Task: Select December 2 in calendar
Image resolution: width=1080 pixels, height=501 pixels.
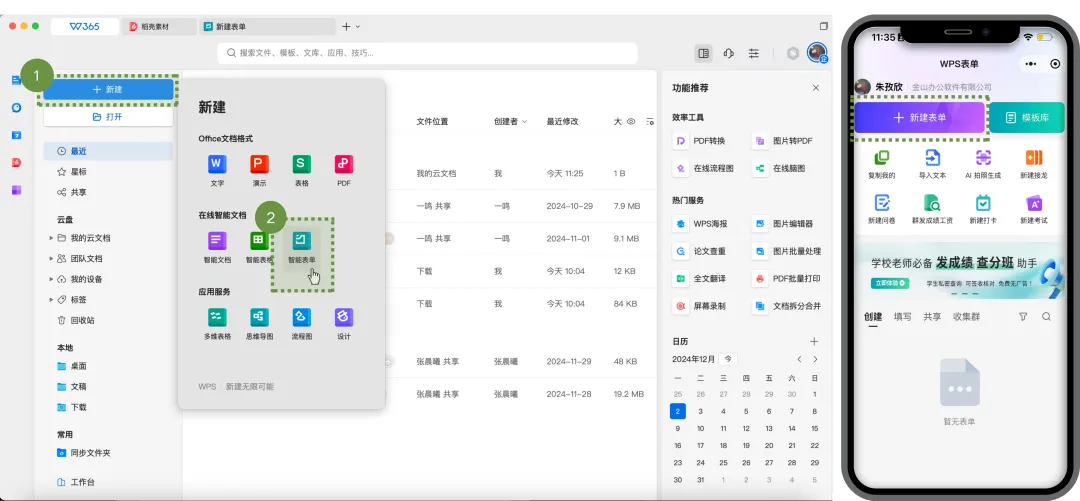Action: 678,411
